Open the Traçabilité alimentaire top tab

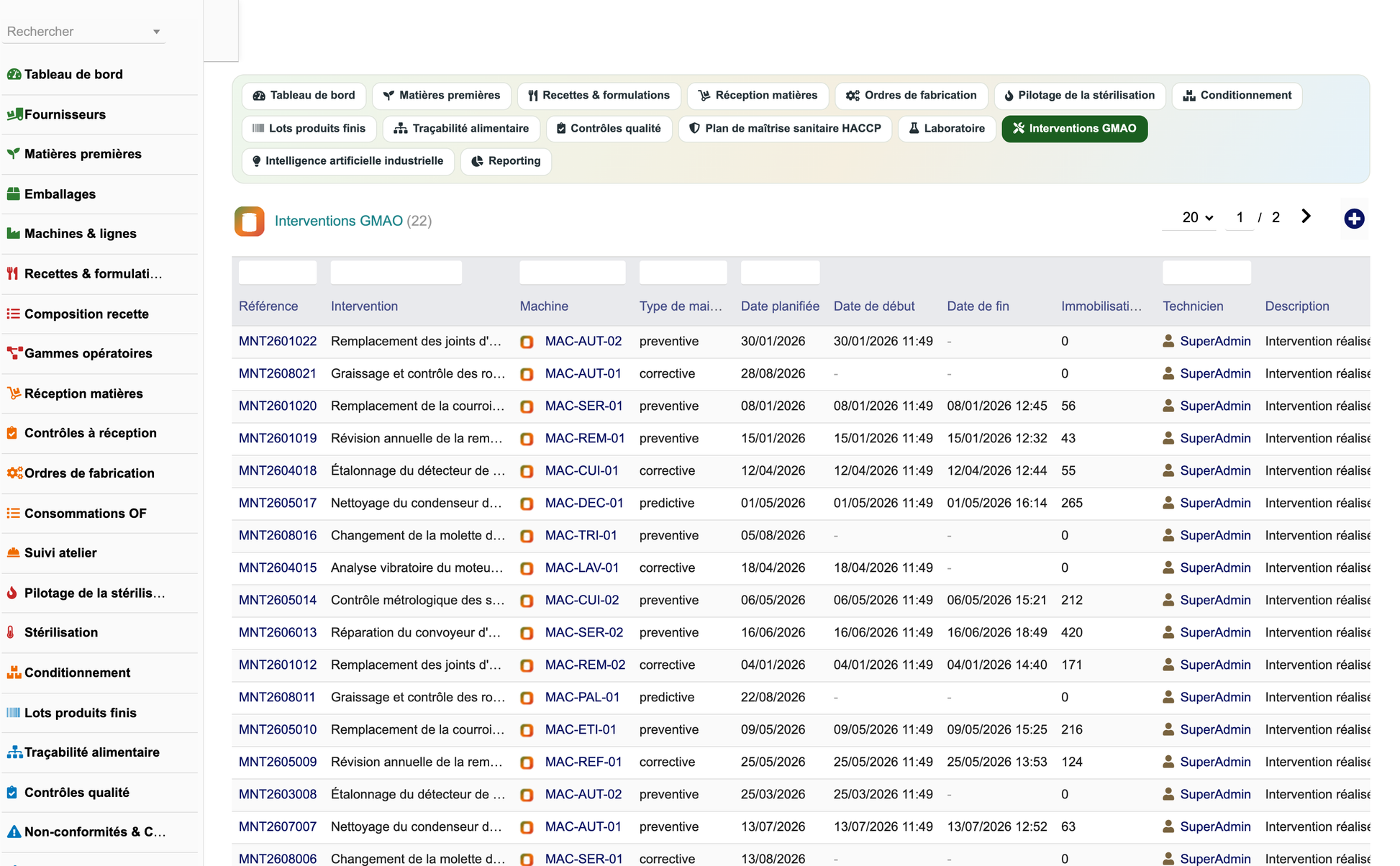pos(461,129)
